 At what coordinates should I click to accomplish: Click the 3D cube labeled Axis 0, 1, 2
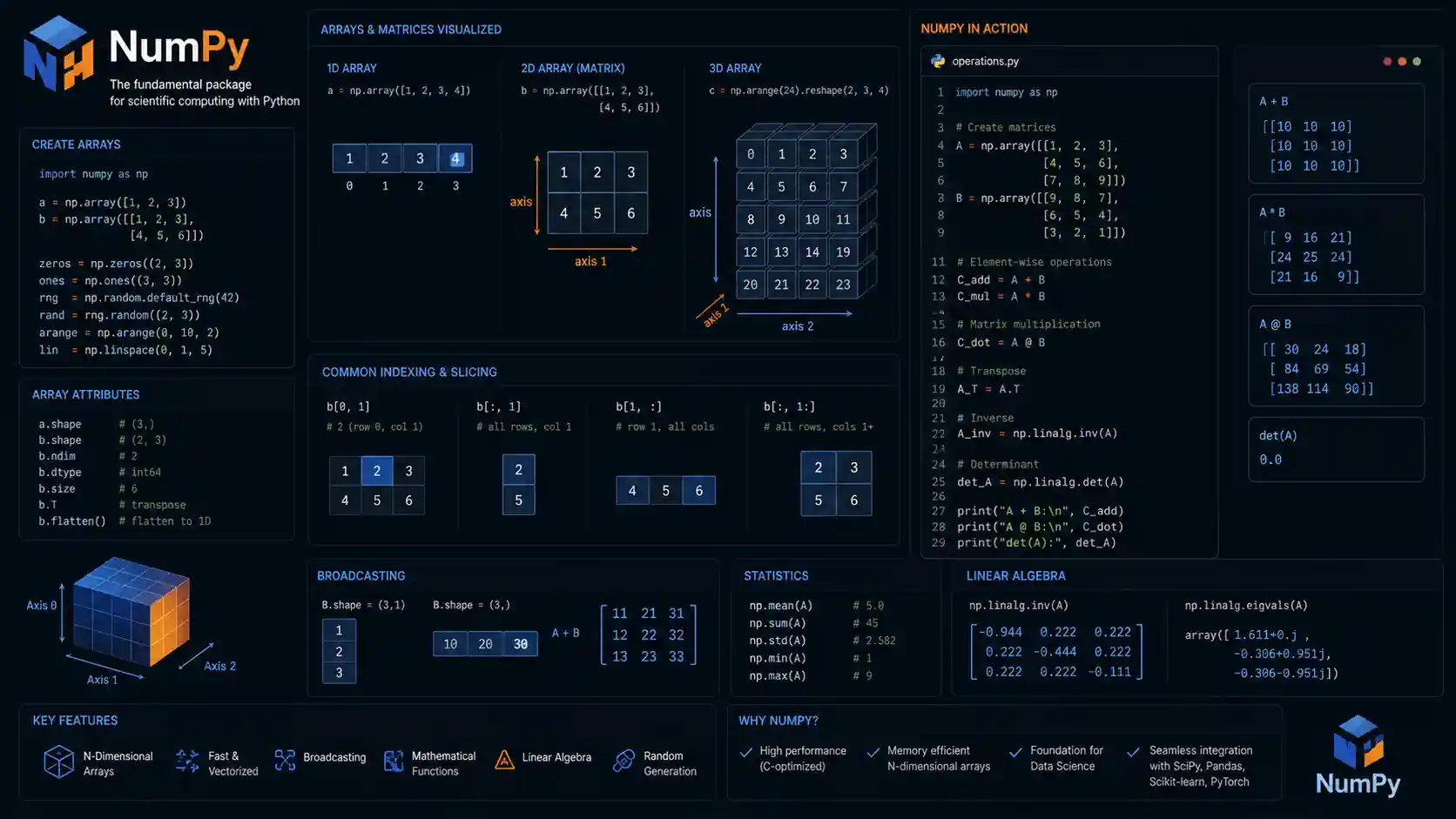tap(131, 614)
